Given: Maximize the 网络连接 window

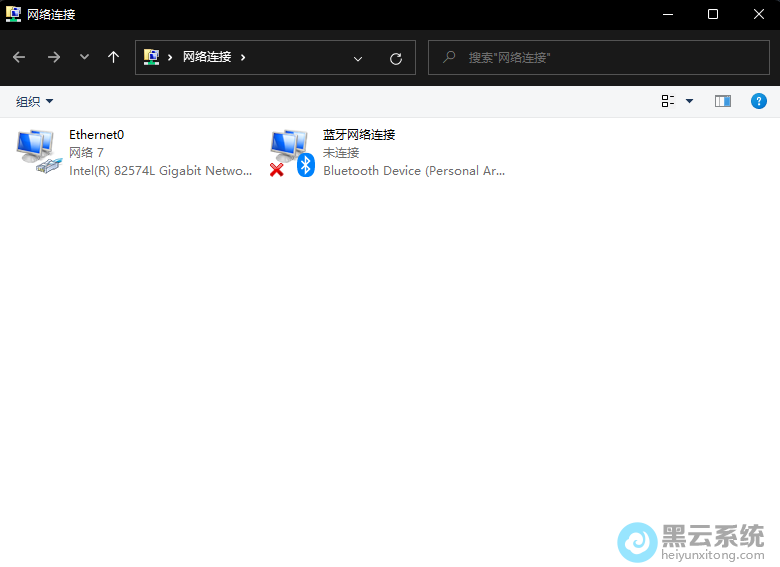Looking at the screenshot, I should (x=713, y=14).
